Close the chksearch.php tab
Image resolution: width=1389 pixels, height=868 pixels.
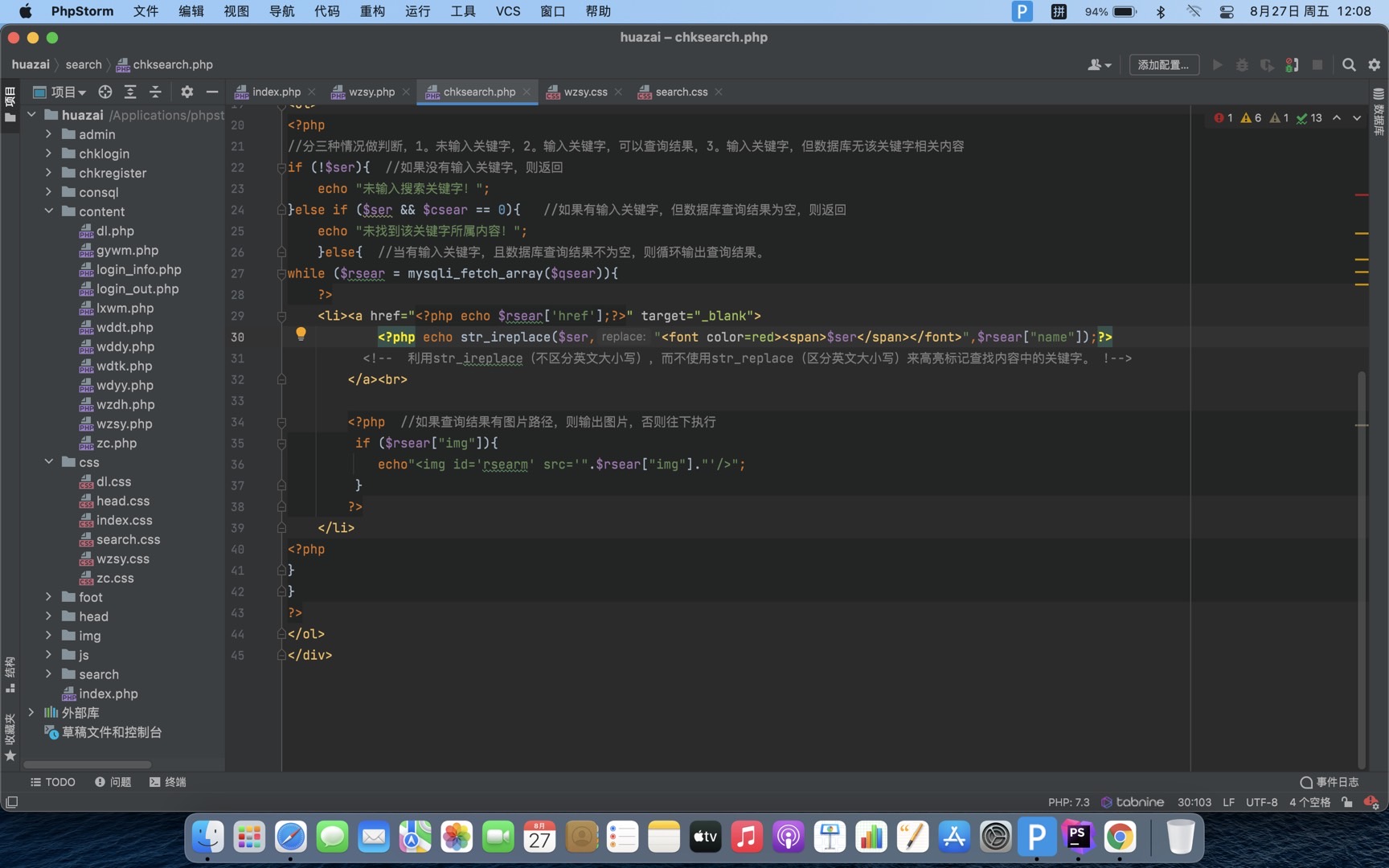[x=527, y=92]
